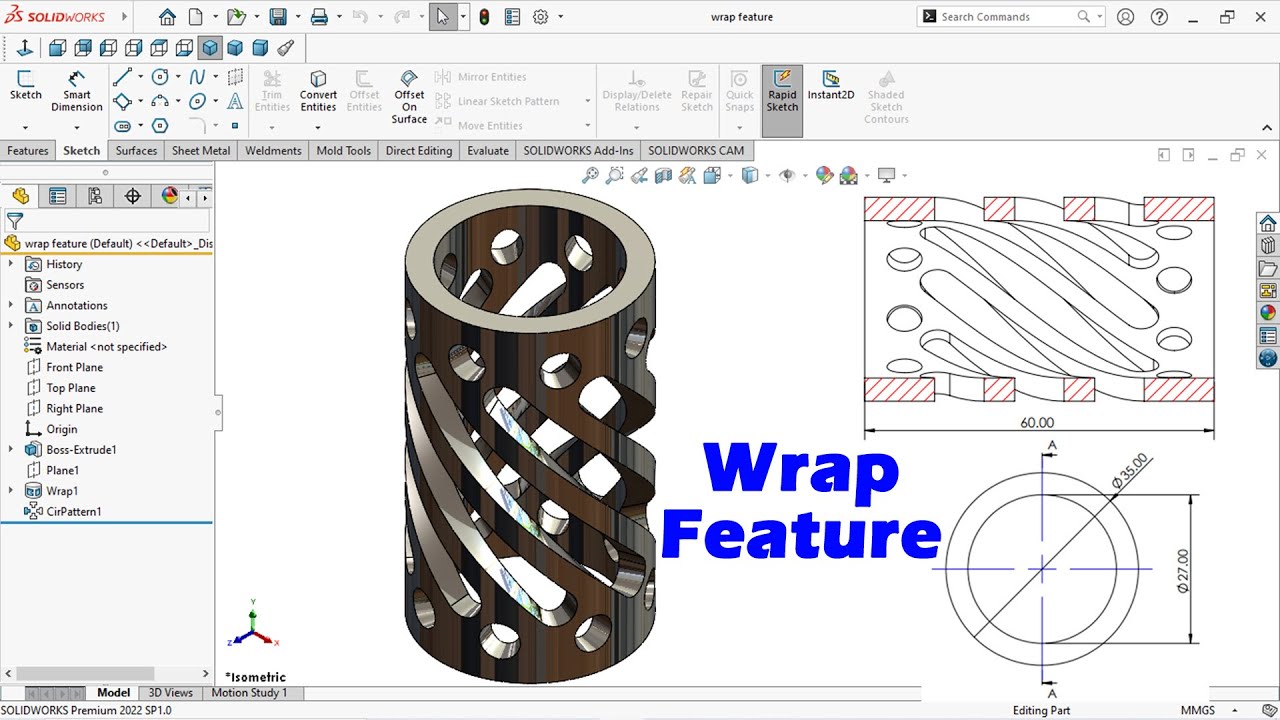Toggle Instant2D mode
The width and height of the screenshot is (1280, 720).
point(831,85)
